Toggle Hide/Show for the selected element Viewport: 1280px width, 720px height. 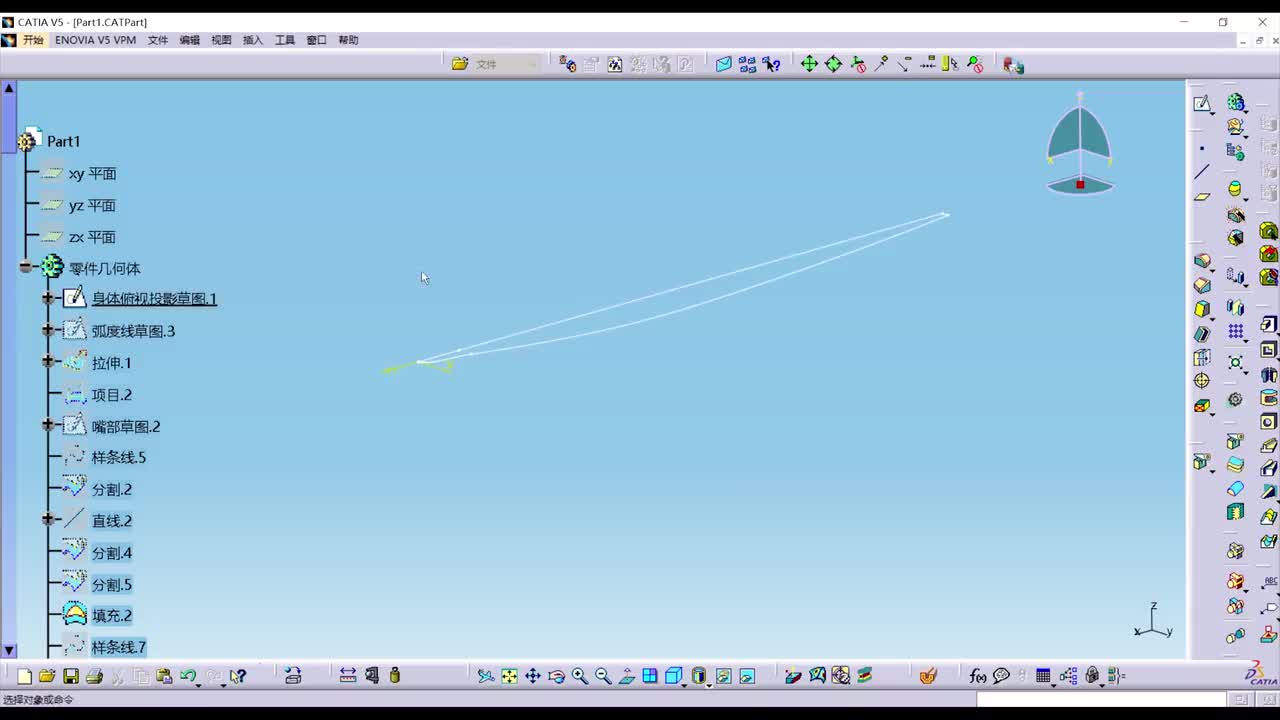723,676
